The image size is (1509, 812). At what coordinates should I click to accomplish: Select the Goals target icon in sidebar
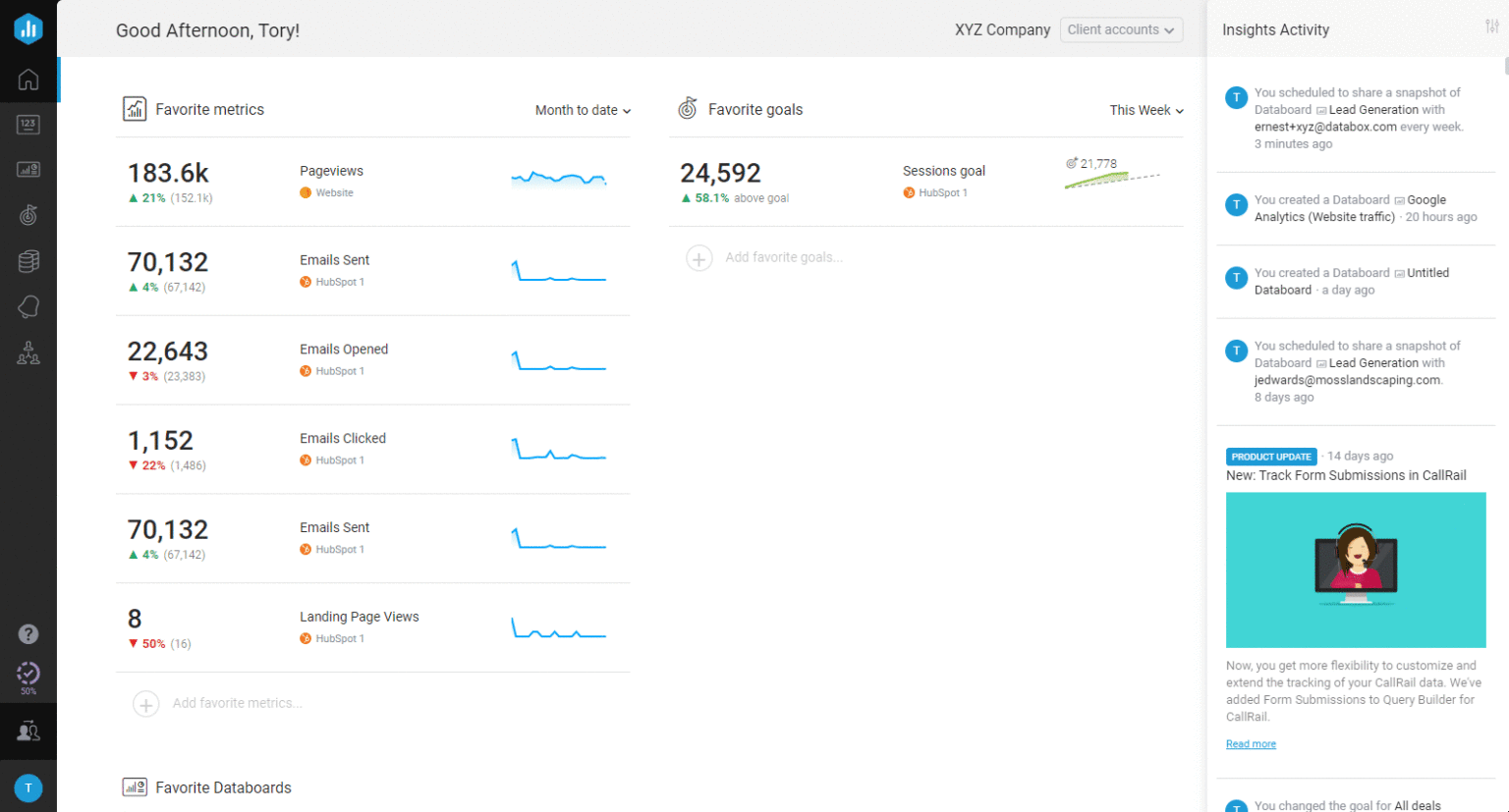pyautogui.click(x=28, y=214)
